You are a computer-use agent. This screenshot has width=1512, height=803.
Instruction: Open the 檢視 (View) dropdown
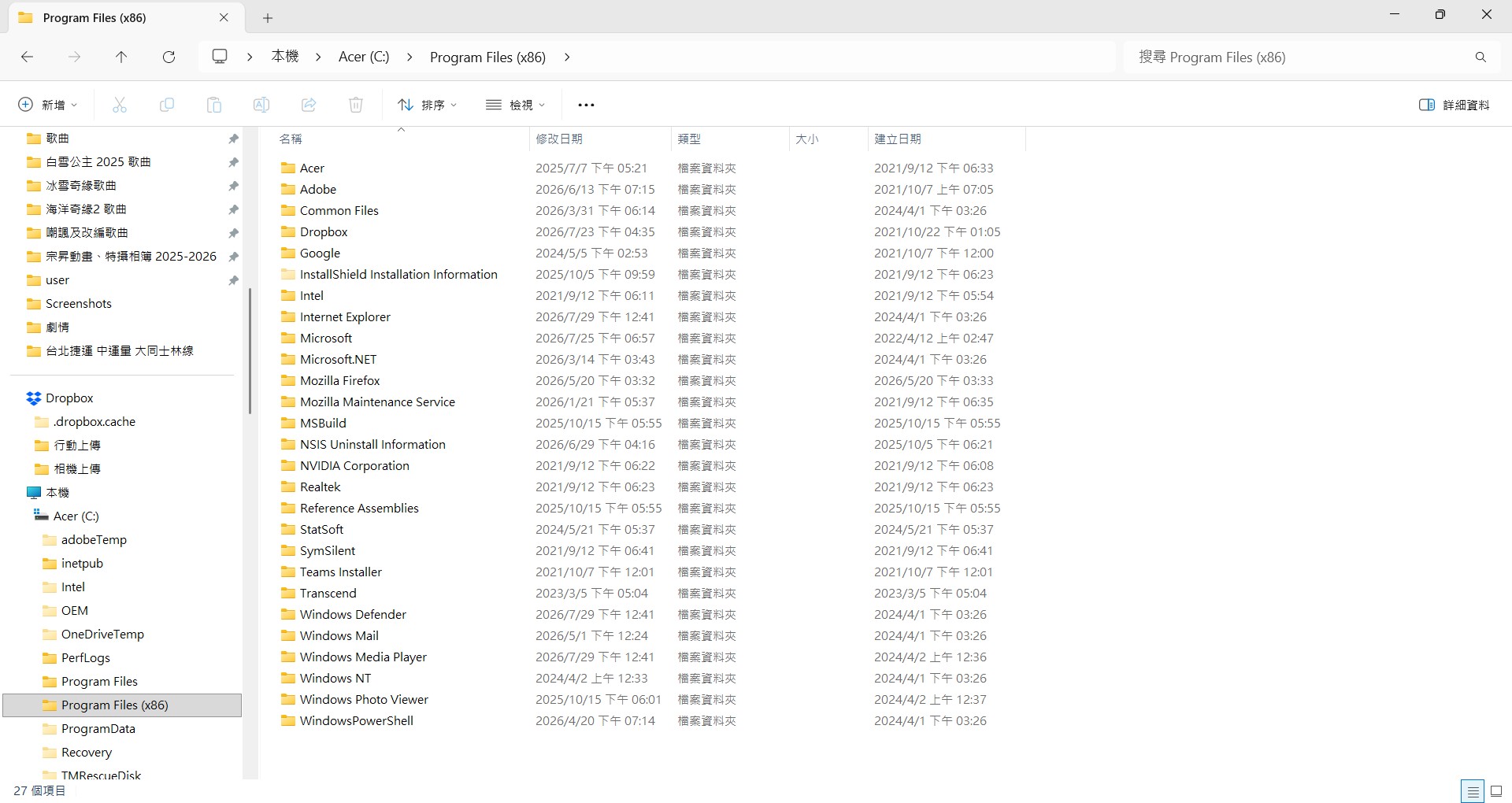click(x=516, y=105)
